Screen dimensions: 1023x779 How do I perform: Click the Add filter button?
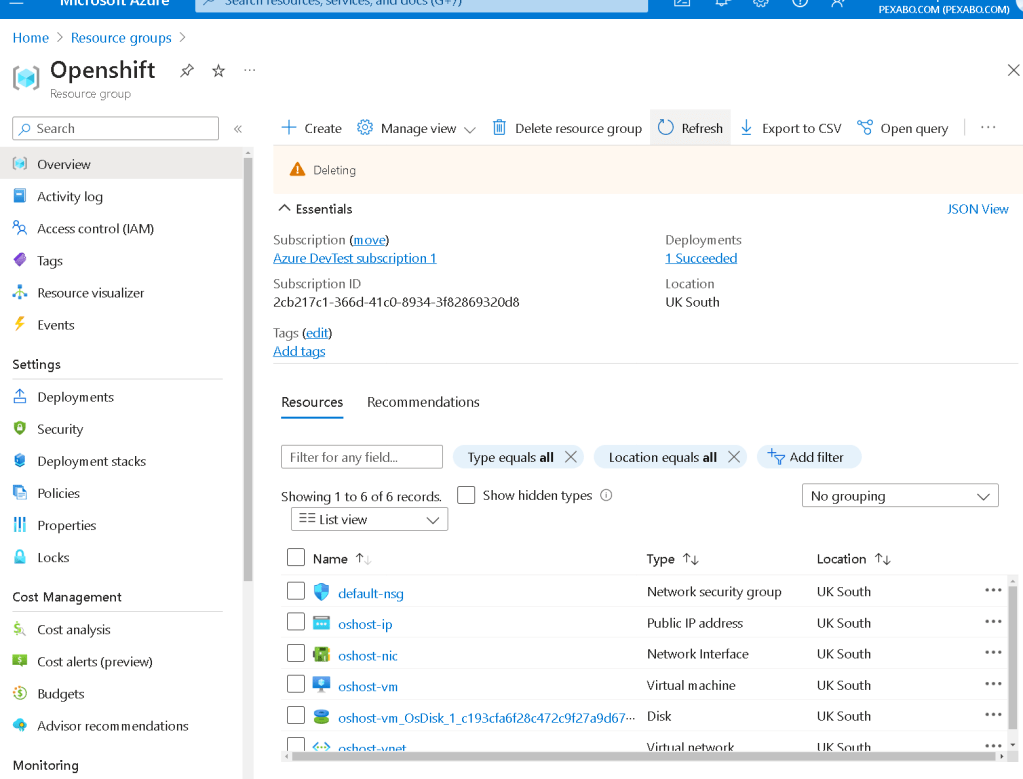(x=808, y=457)
